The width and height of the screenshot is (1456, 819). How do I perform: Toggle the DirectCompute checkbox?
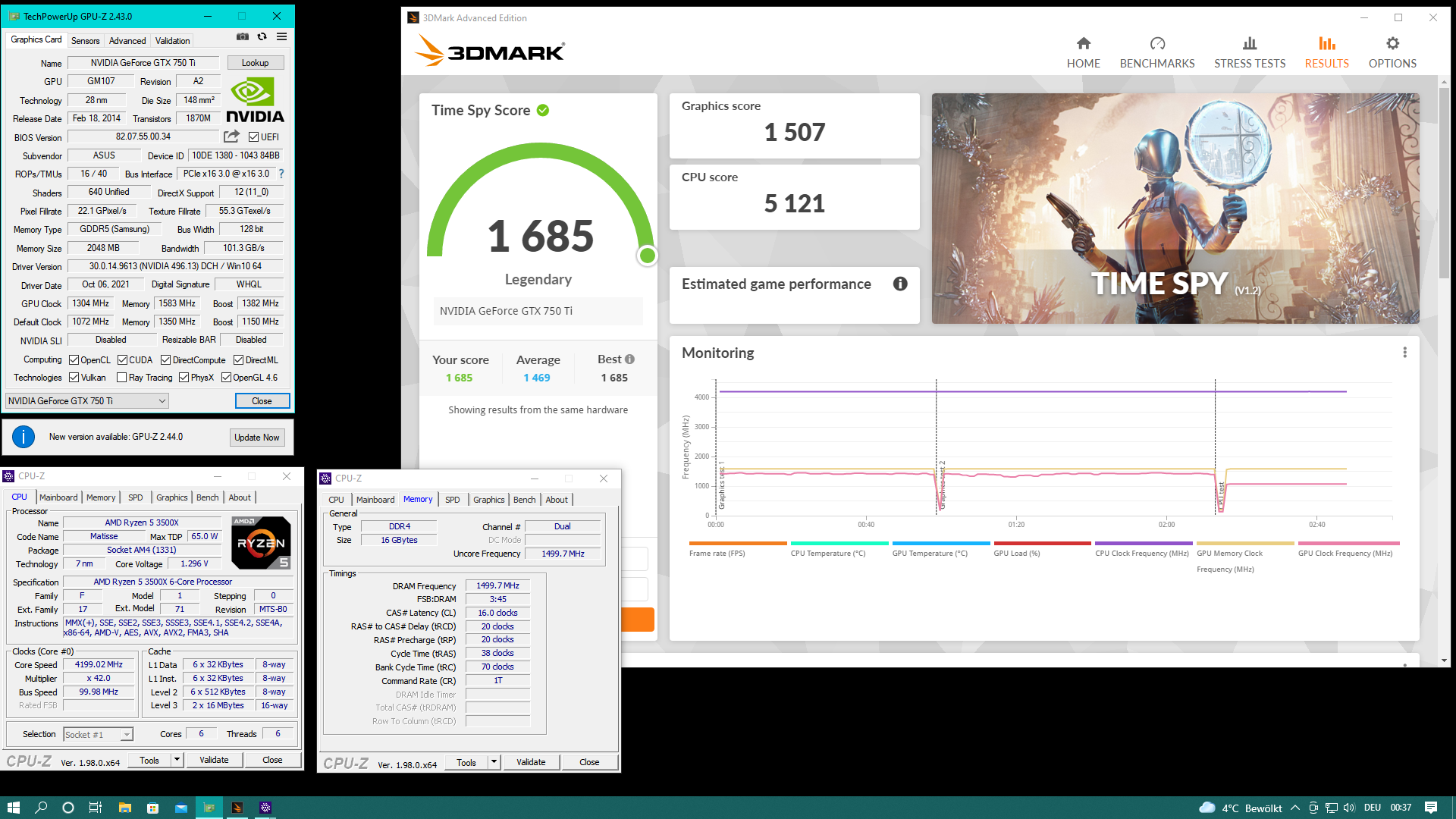click(165, 360)
